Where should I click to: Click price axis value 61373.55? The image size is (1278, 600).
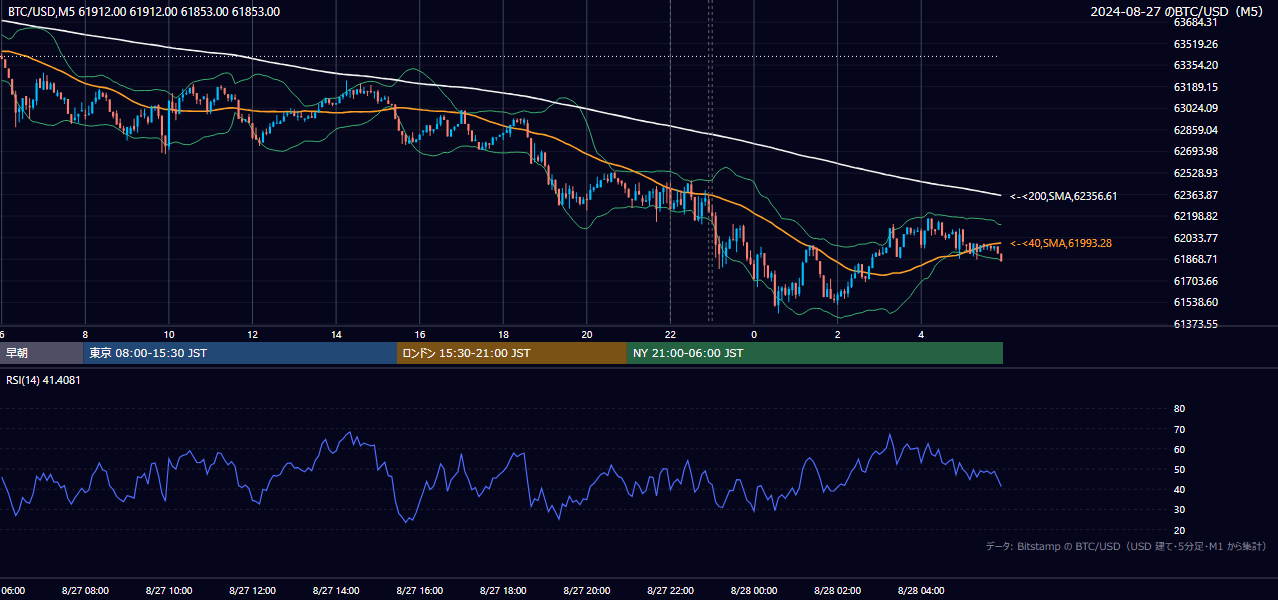(x=1195, y=324)
